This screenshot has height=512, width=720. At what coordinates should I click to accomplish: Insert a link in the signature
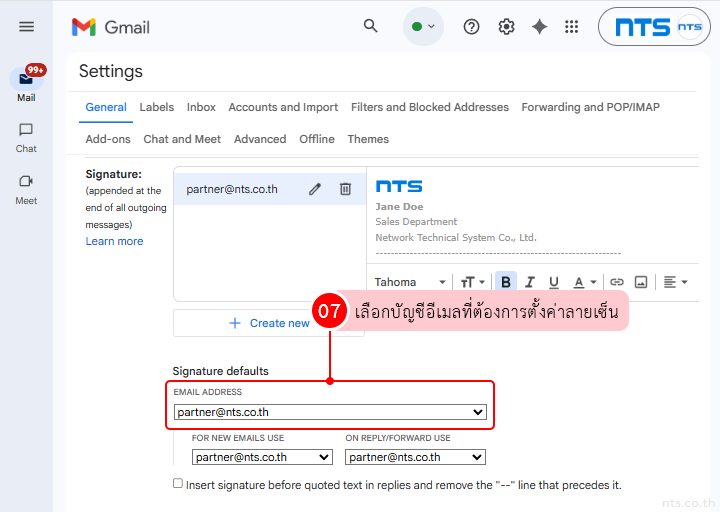pos(616,282)
